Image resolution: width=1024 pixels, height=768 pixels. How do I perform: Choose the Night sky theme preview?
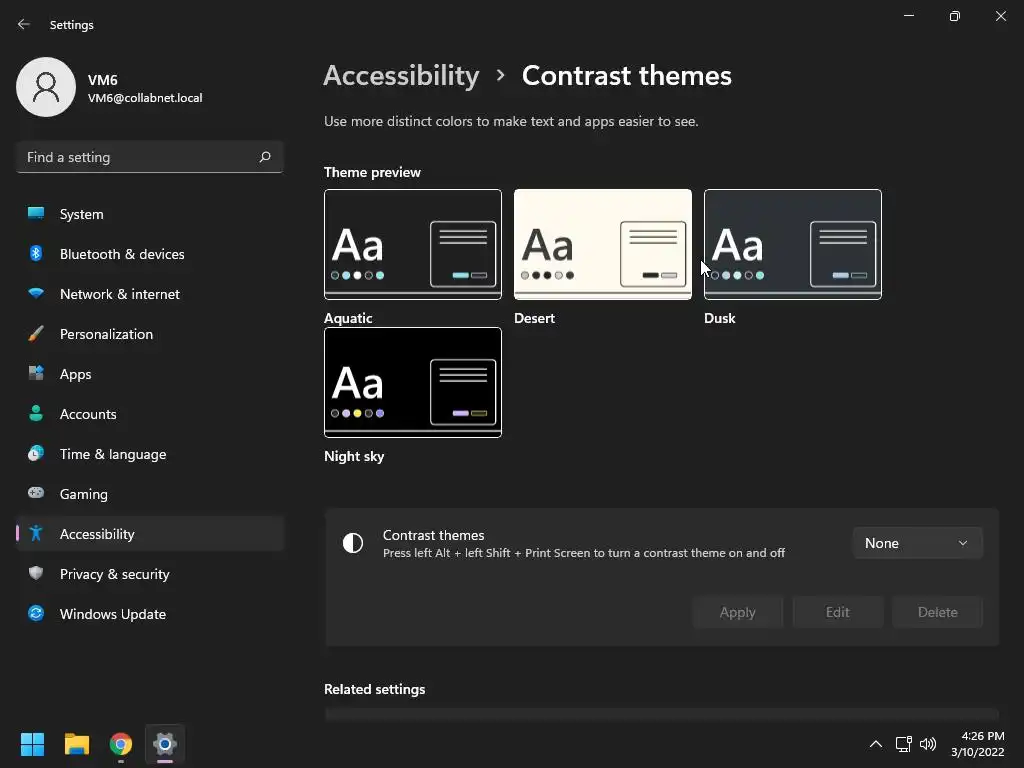coord(413,383)
